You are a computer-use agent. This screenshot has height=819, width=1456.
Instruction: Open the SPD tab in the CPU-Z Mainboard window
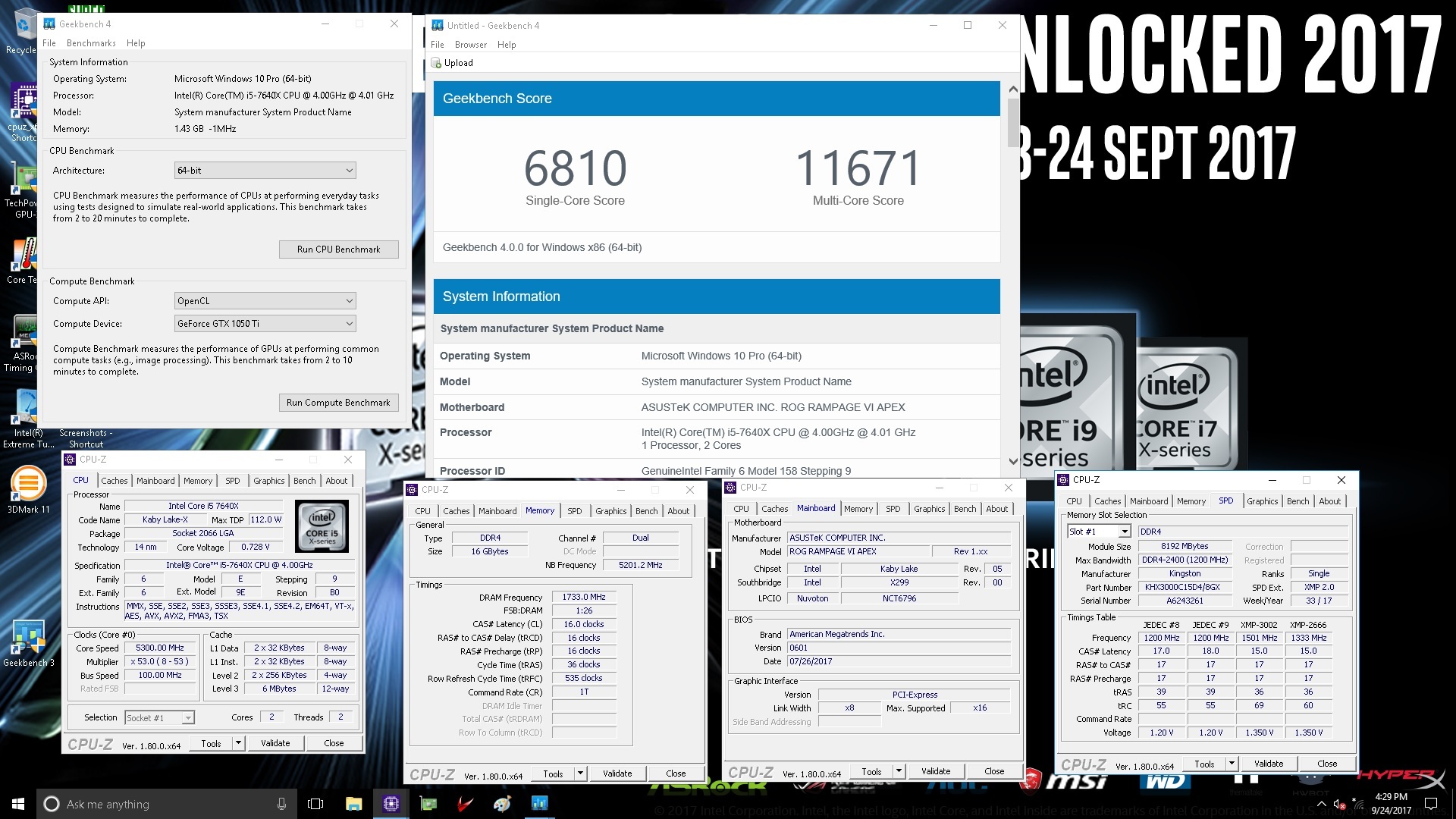(893, 509)
